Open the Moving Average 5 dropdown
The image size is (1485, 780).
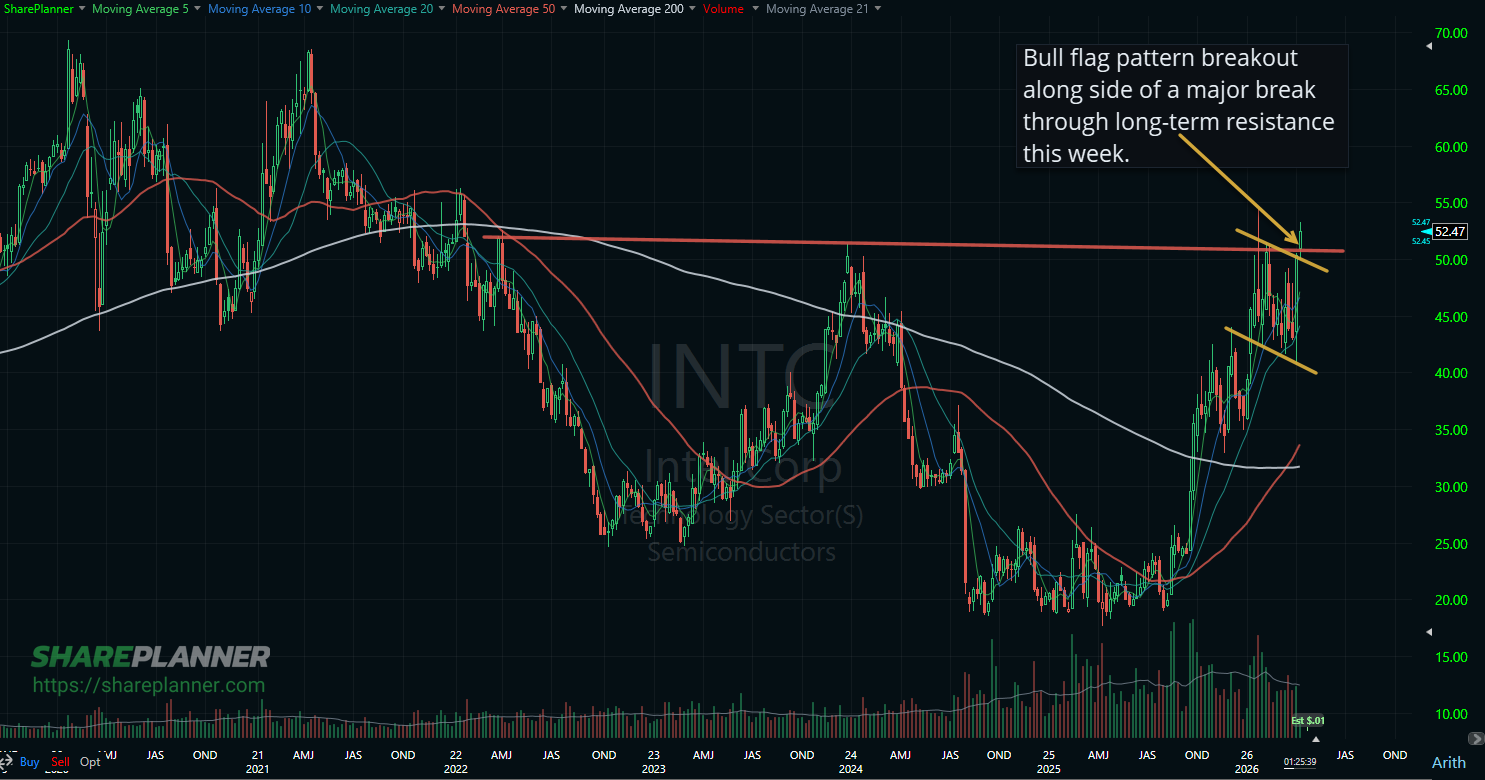coord(138,8)
